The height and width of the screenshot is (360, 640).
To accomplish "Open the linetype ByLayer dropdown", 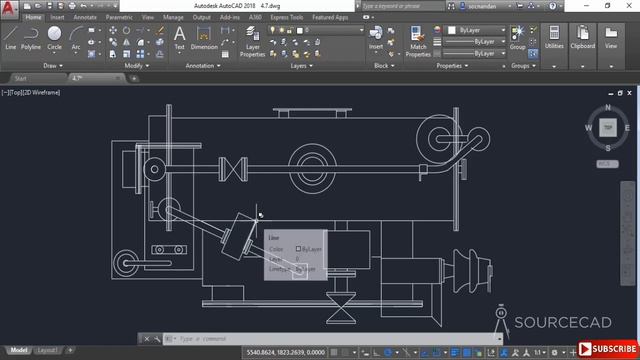I will click(475, 53).
